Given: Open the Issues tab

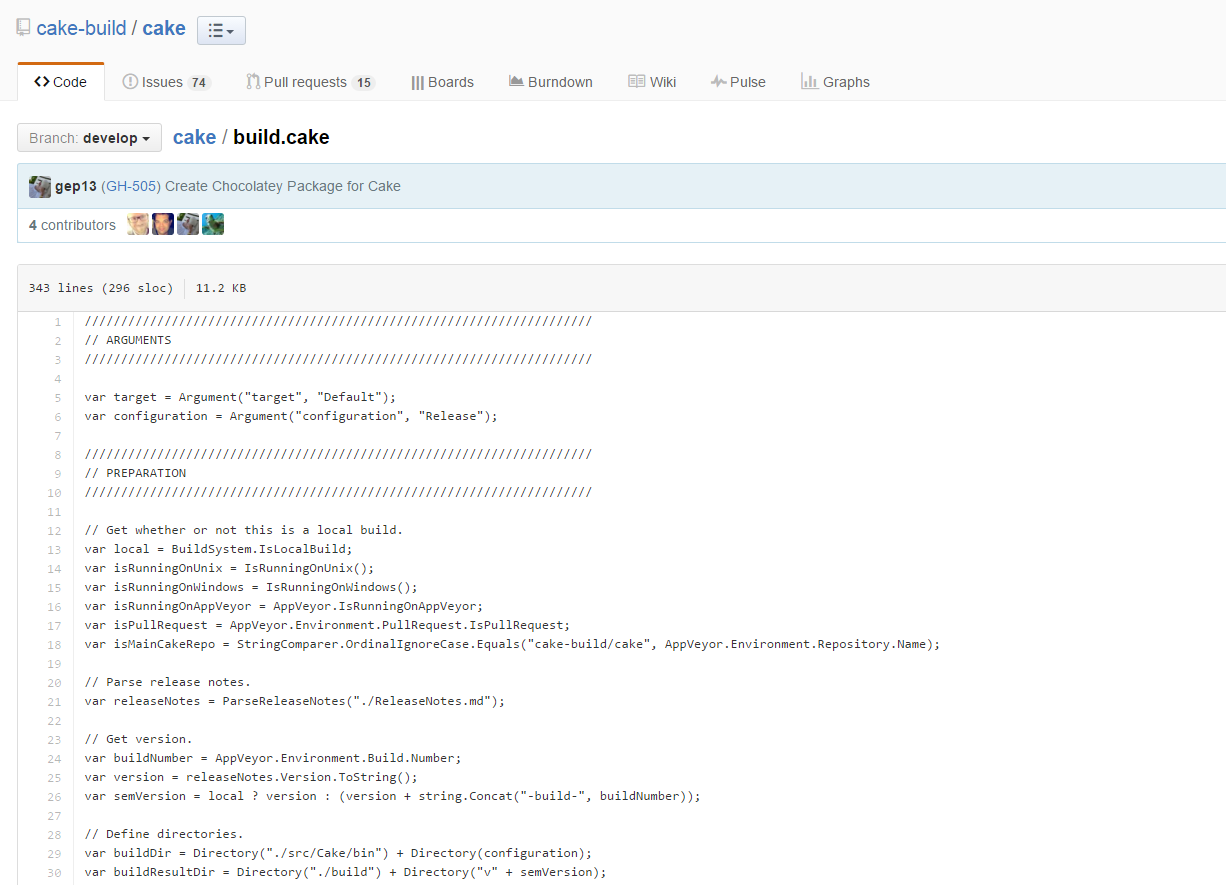Looking at the screenshot, I should click(167, 82).
